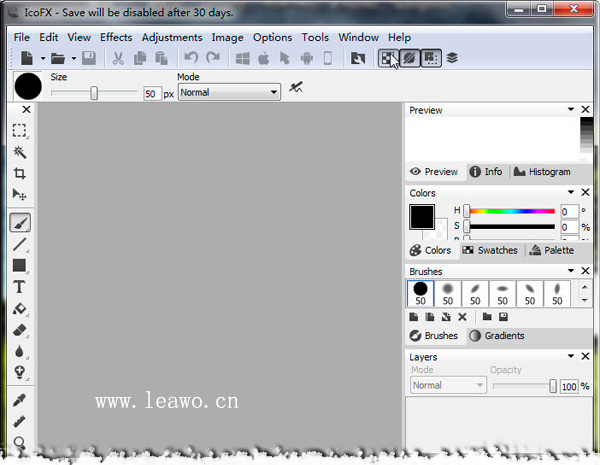Screen dimensions: 600x465
Task: Switch to the Palette tab
Action: pyautogui.click(x=551, y=250)
